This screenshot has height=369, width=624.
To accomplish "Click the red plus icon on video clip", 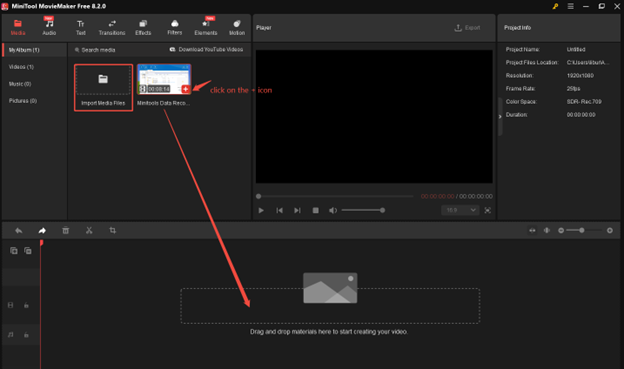I will [185, 89].
